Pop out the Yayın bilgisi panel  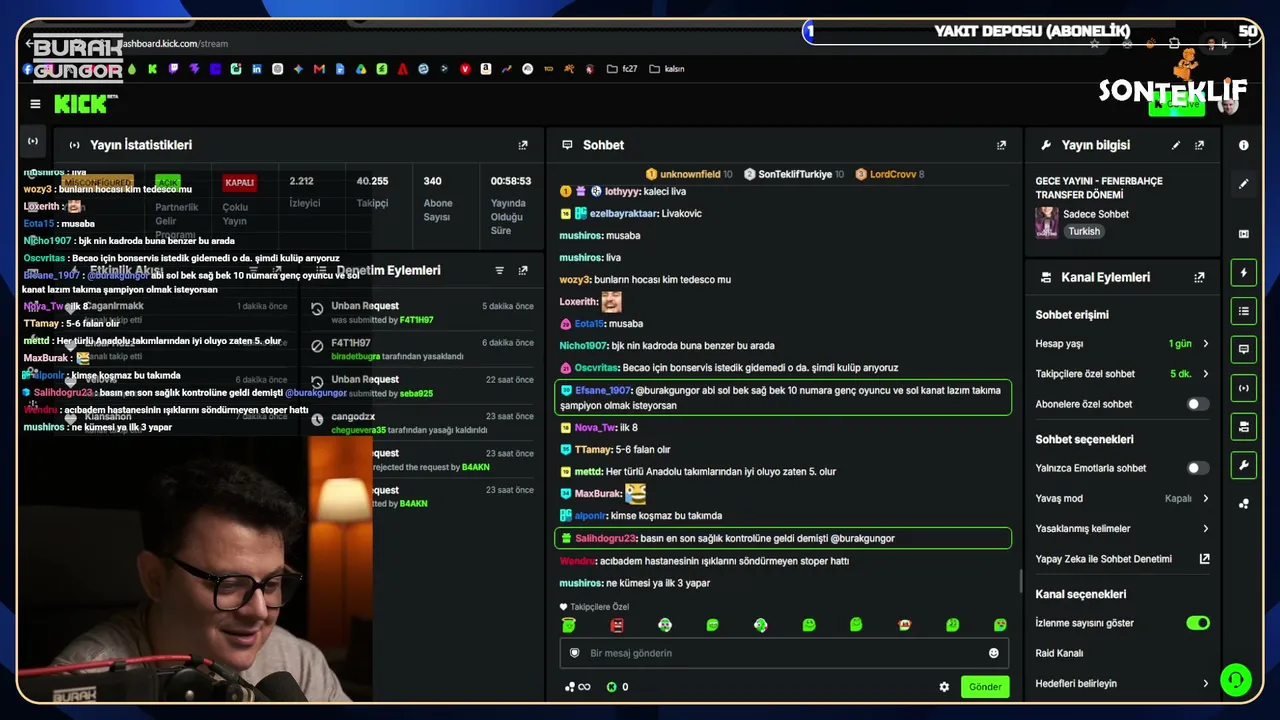(1199, 145)
